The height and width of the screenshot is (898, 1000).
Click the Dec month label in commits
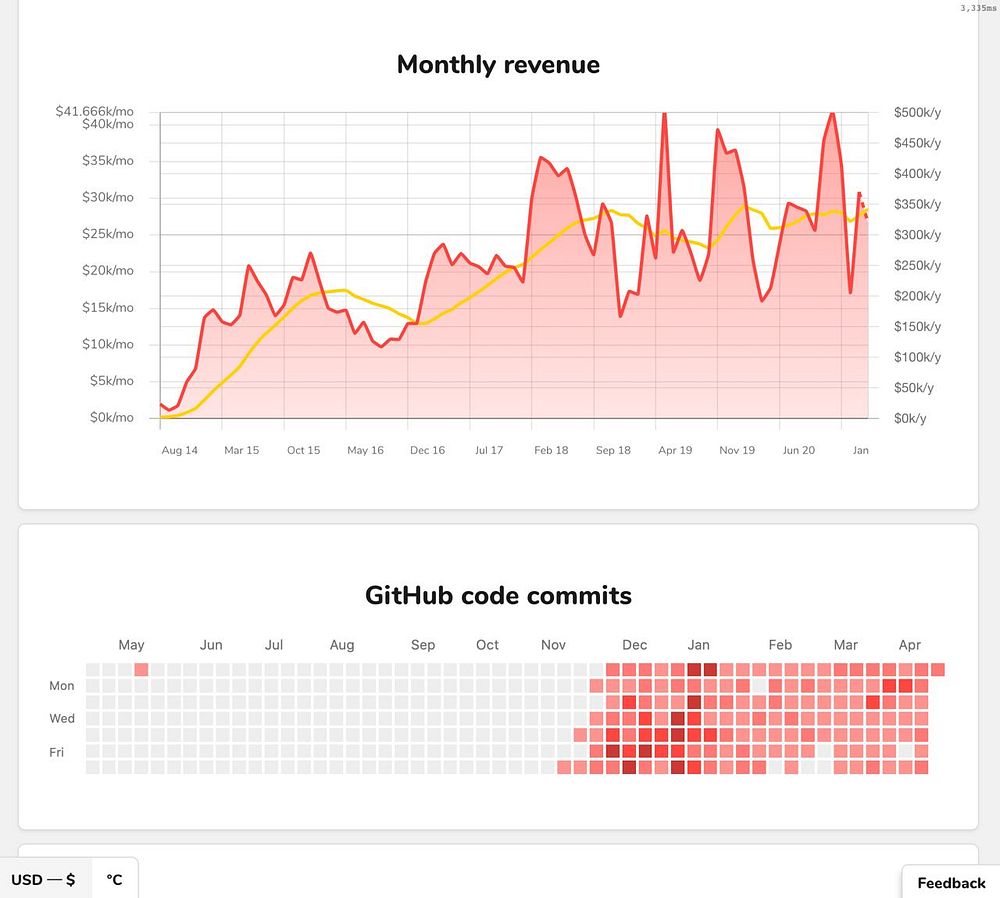635,645
